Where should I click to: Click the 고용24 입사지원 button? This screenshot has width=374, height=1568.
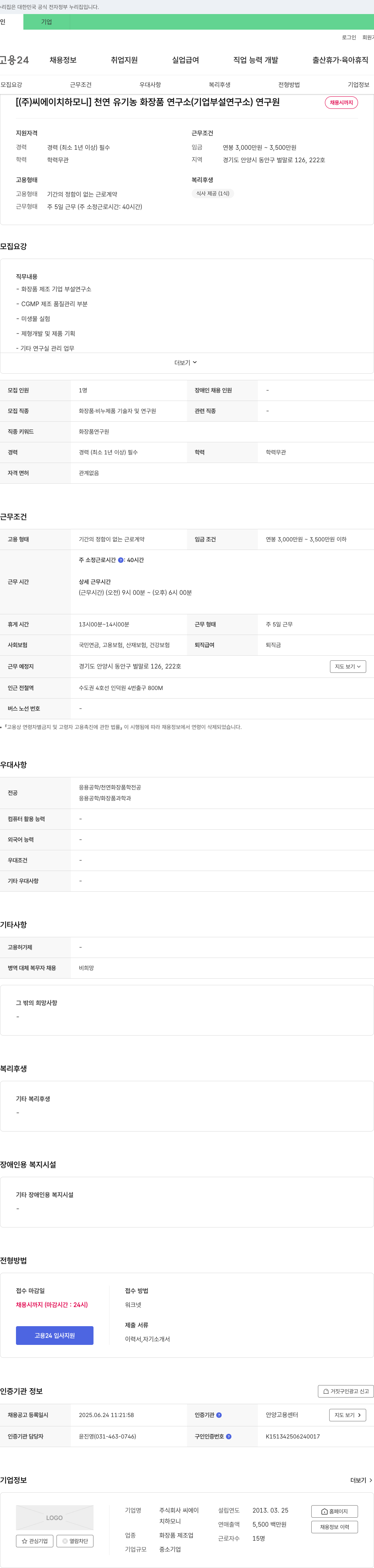pyautogui.click(x=55, y=1335)
